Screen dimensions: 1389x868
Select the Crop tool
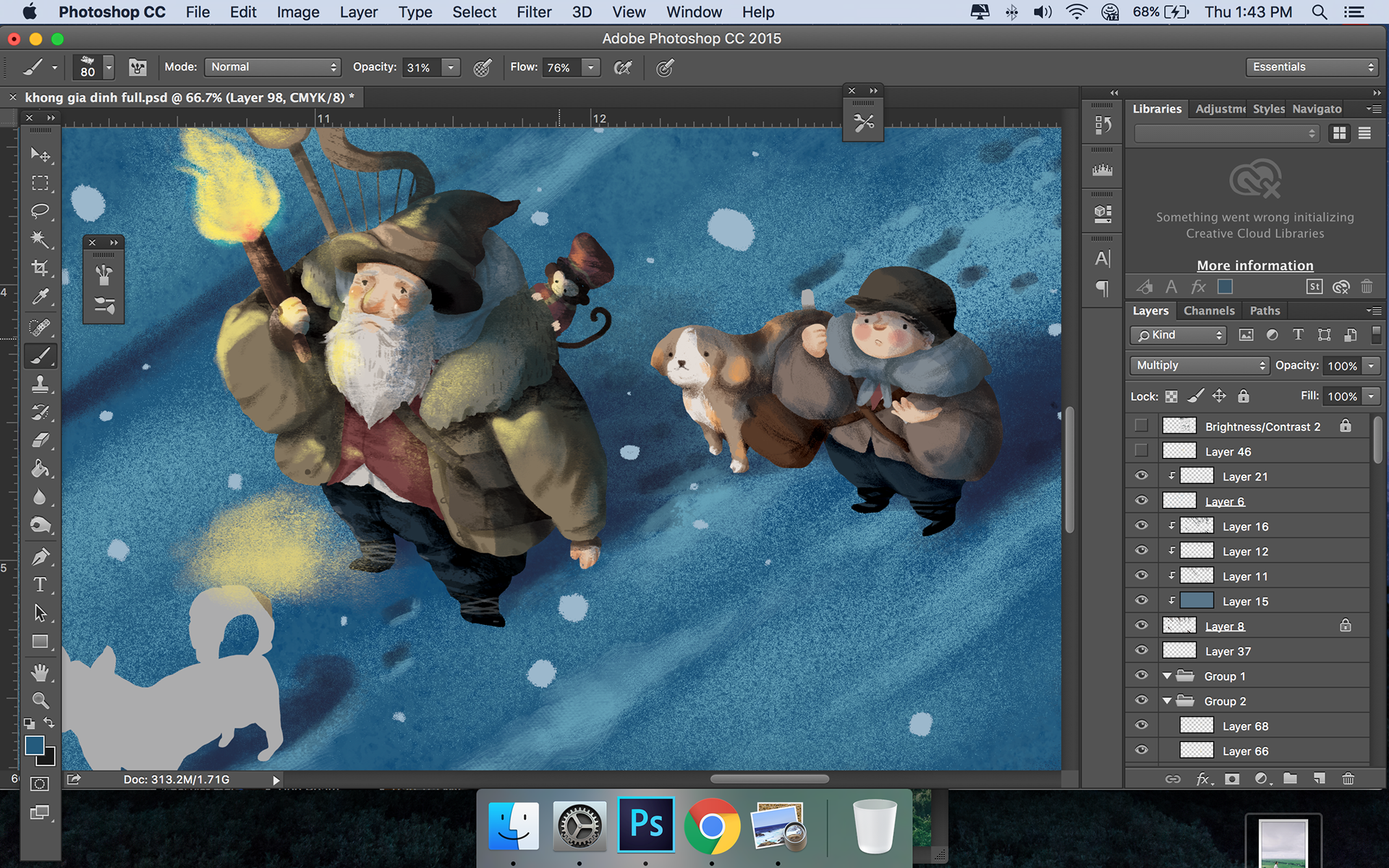(x=40, y=268)
